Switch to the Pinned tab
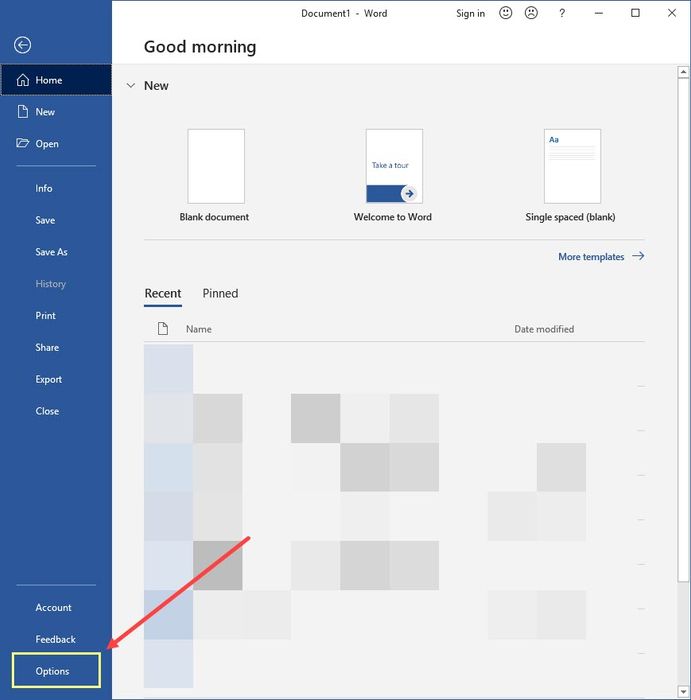The width and height of the screenshot is (691, 700). pyautogui.click(x=220, y=293)
